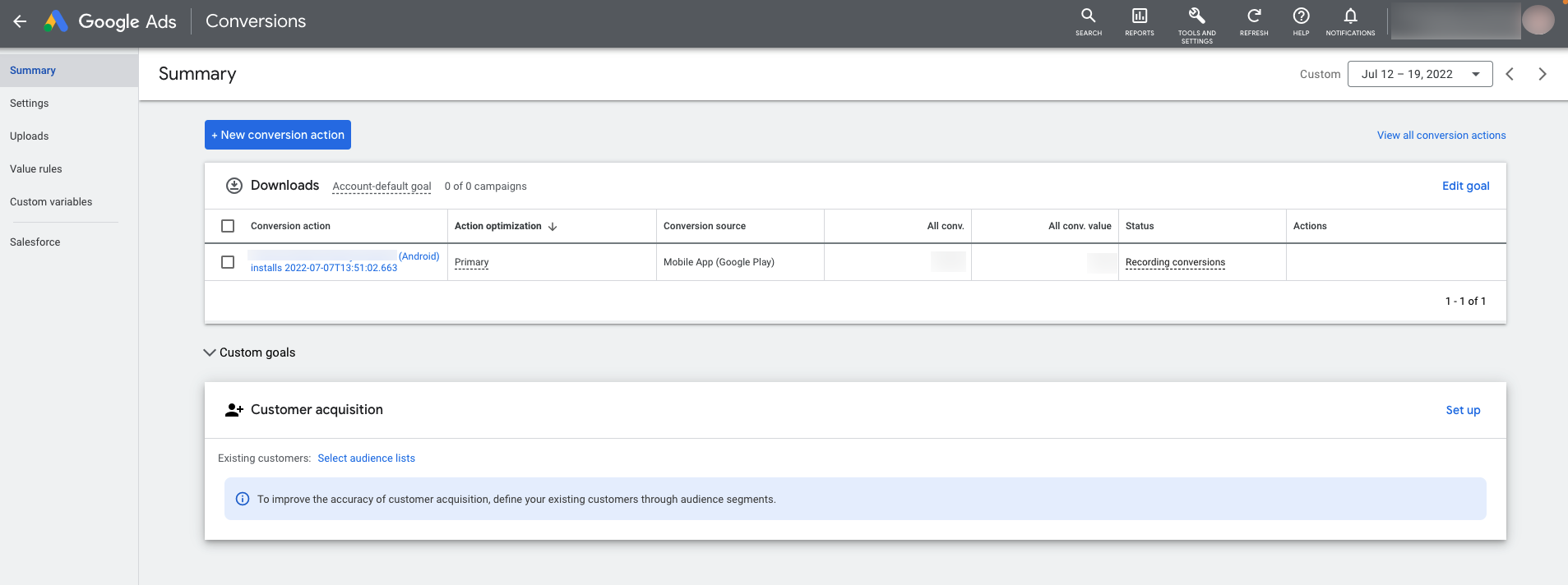The width and height of the screenshot is (1568, 585).
Task: Check the select-all conversion actions checkbox
Action: click(228, 226)
